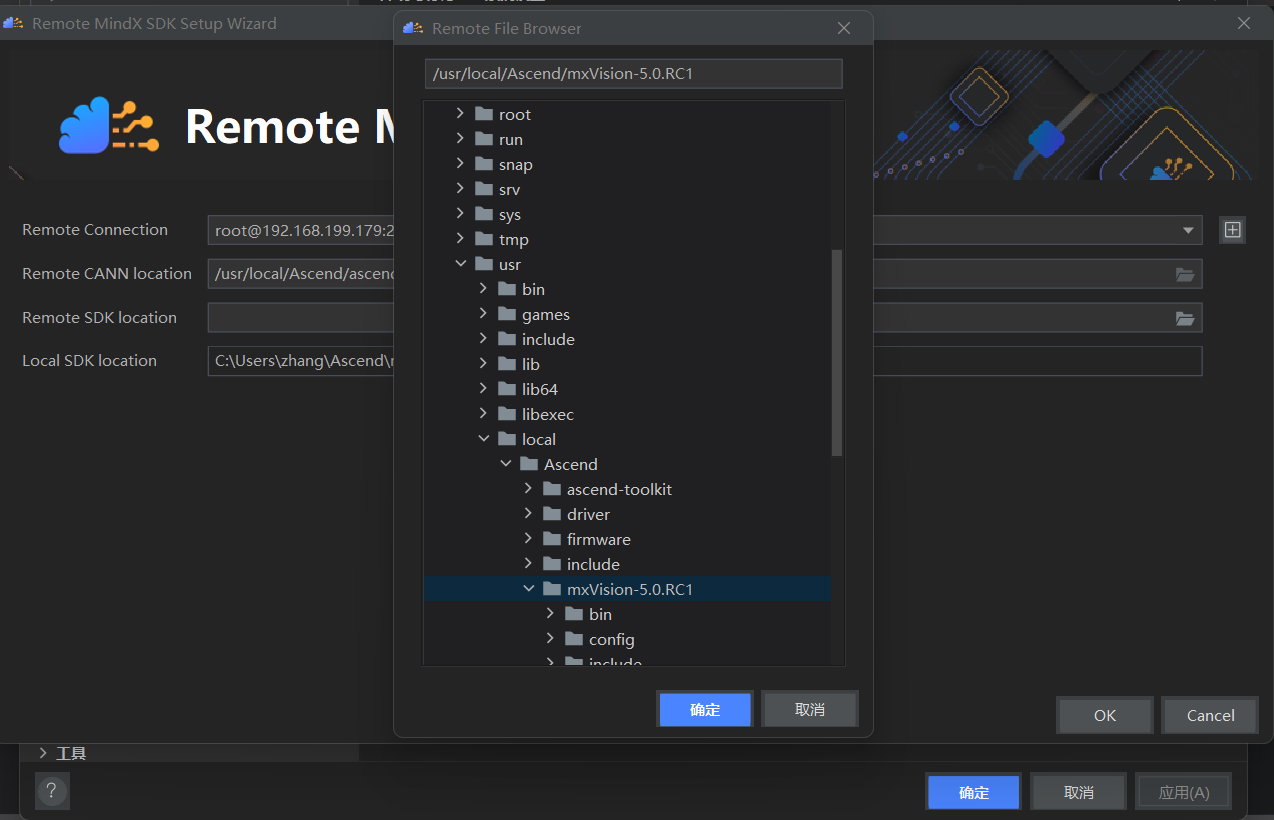
Task: Click Local SDK location field
Action: pyautogui.click(x=705, y=361)
